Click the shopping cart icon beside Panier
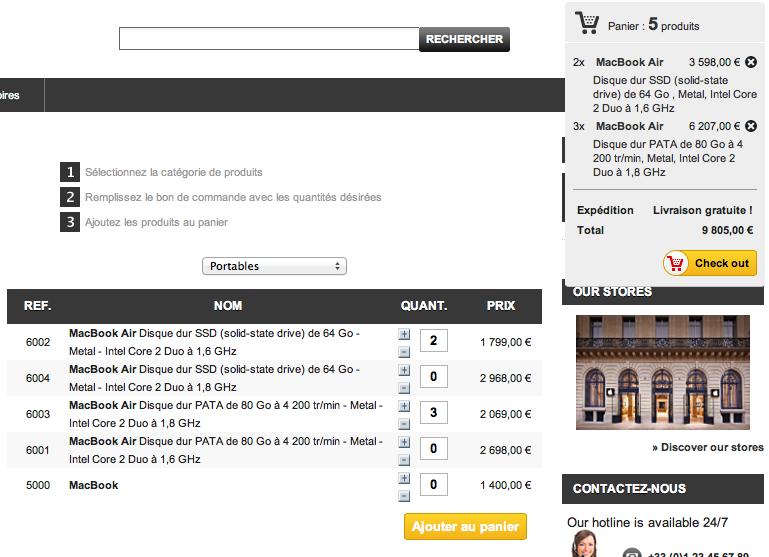 [x=587, y=22]
